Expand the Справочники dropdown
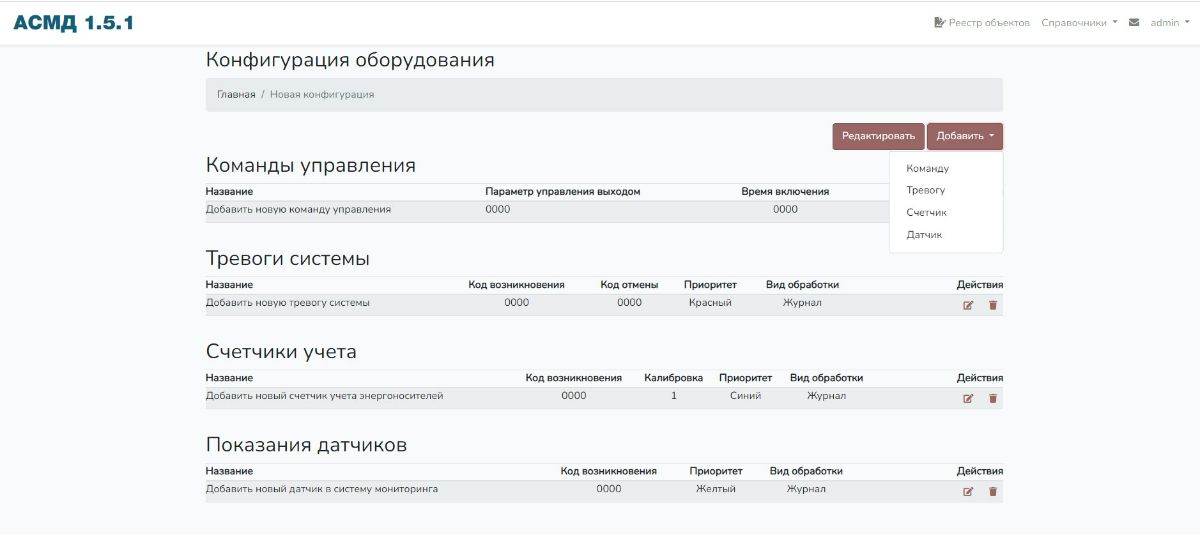1200x535 pixels. click(1079, 22)
